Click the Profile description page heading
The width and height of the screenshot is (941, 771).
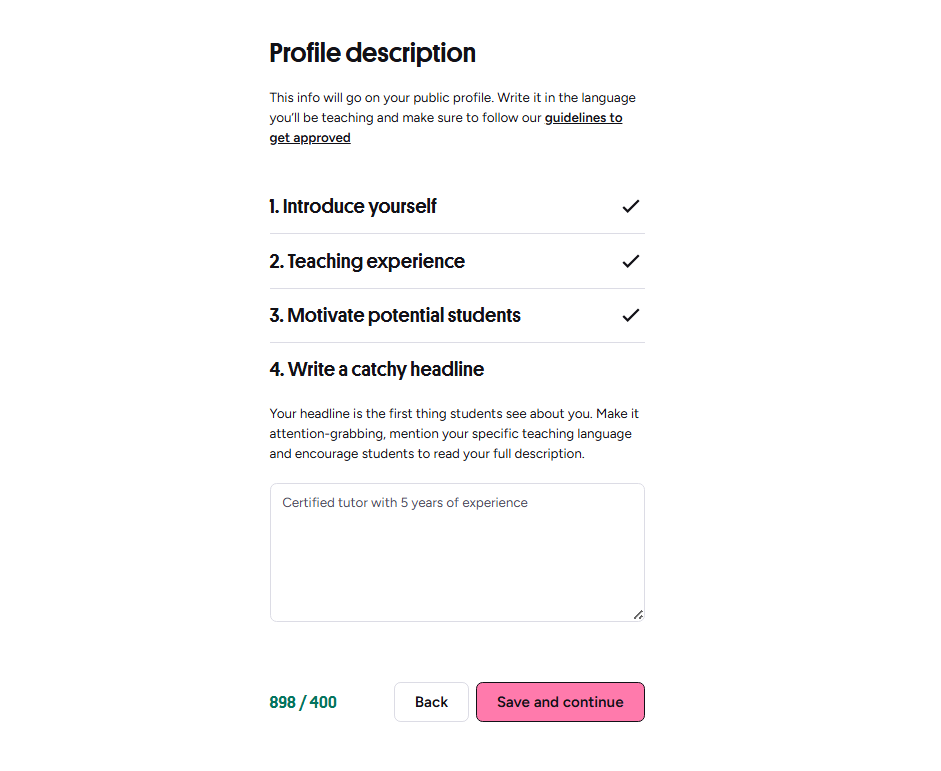tap(372, 53)
